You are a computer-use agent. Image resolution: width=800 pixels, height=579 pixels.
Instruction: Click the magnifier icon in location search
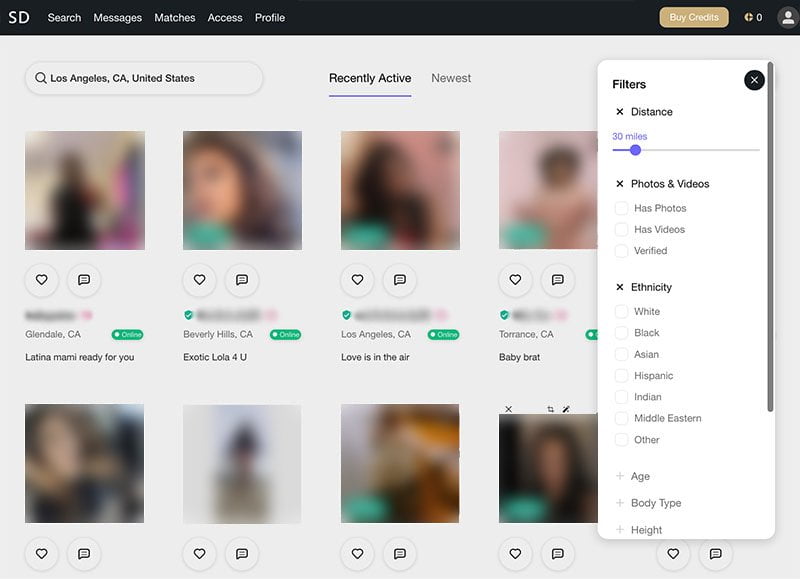(41, 78)
